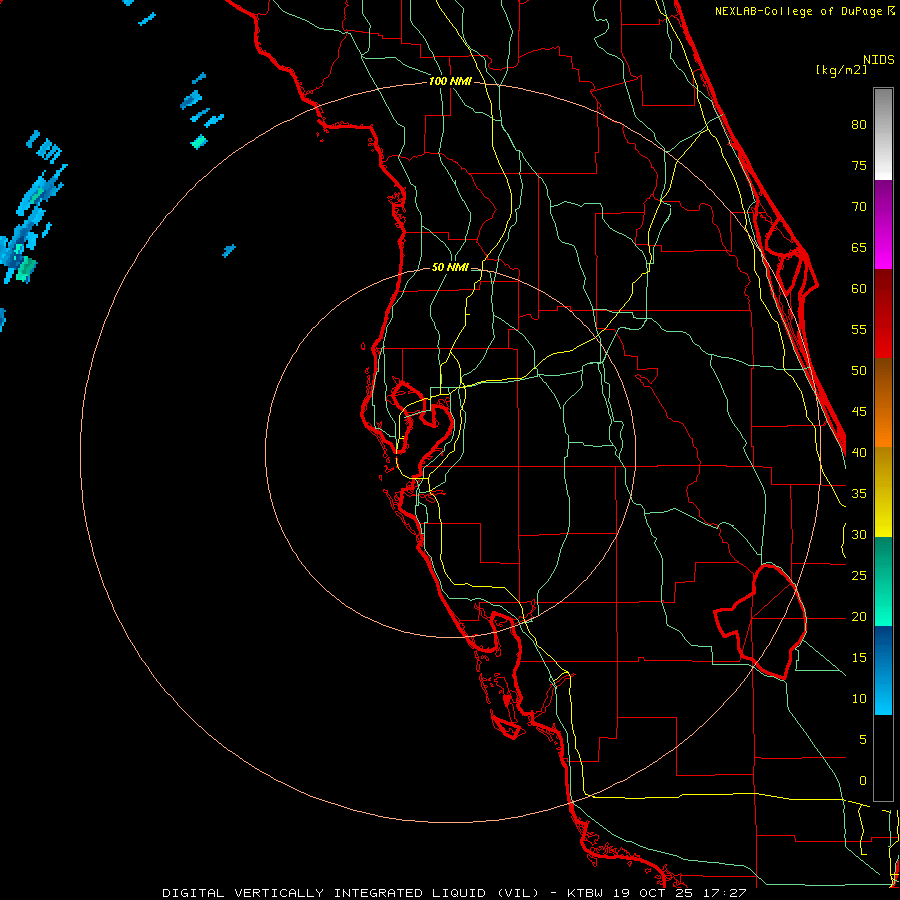This screenshot has width=900, height=900.
Task: Select the 50 NMI range ring label
Action: [x=450, y=267]
